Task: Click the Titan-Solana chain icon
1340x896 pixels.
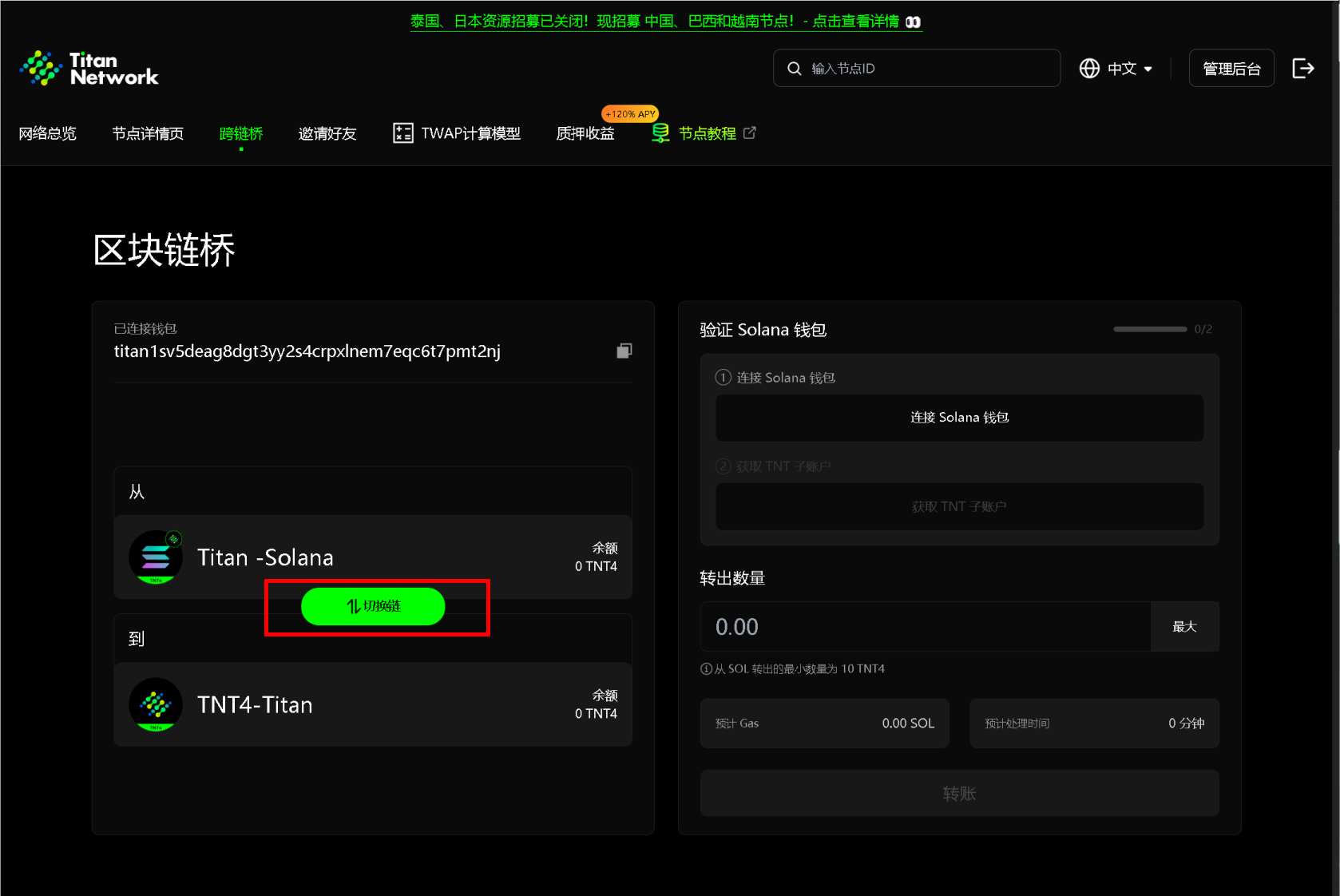Action: (x=156, y=557)
